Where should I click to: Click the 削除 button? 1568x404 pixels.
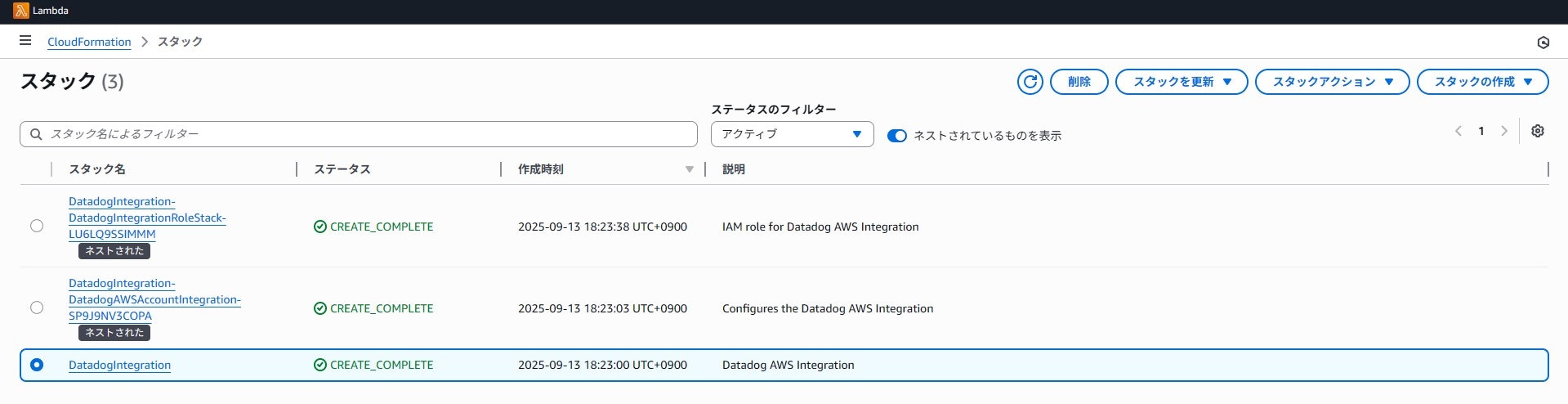tap(1079, 82)
